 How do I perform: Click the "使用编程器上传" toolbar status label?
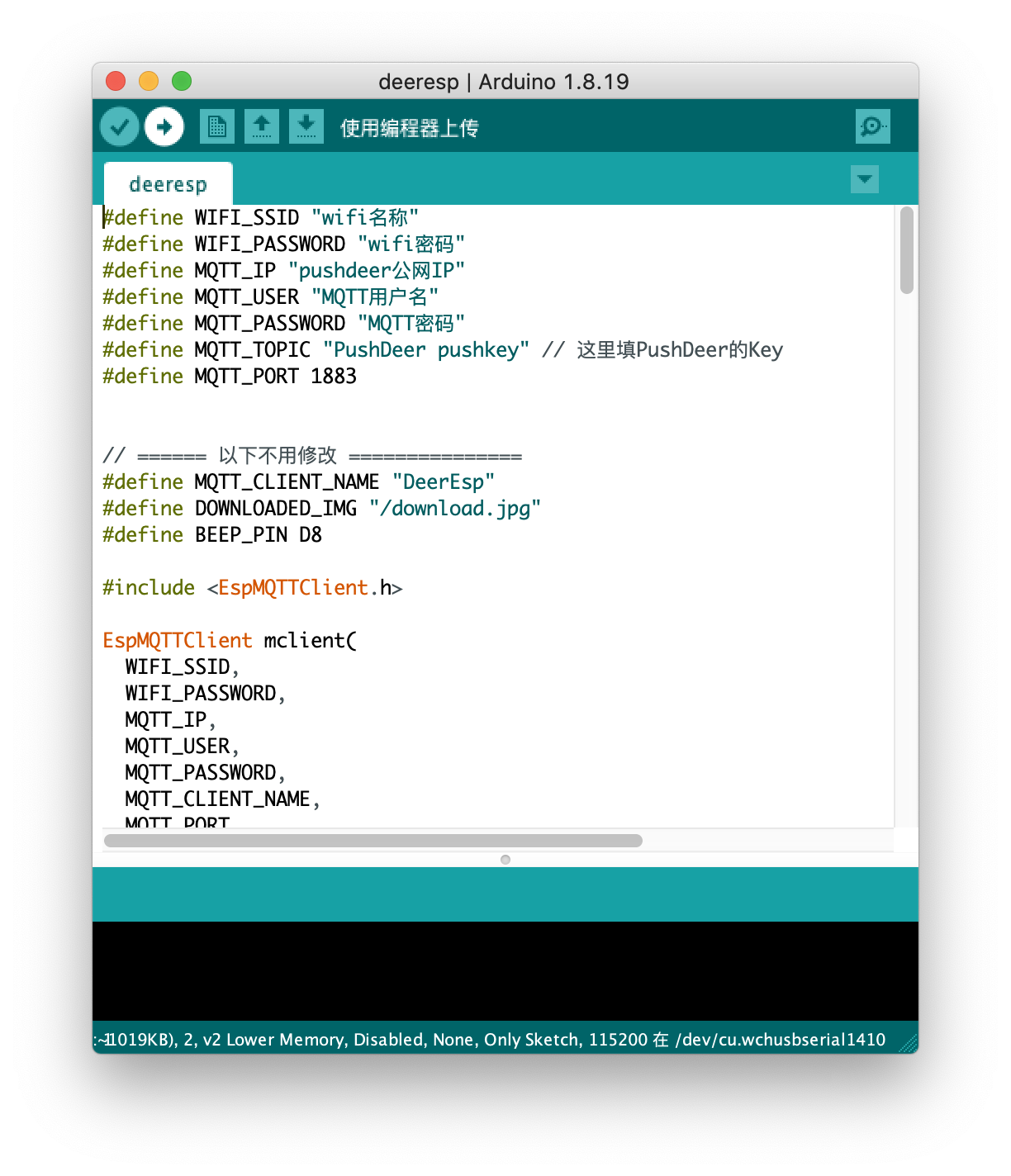[x=410, y=128]
